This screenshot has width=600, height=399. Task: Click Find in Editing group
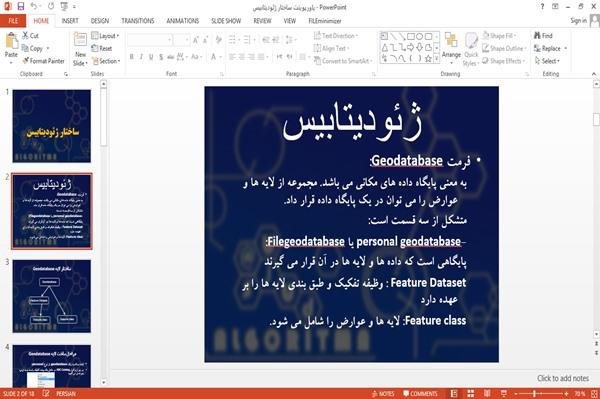click(x=543, y=36)
